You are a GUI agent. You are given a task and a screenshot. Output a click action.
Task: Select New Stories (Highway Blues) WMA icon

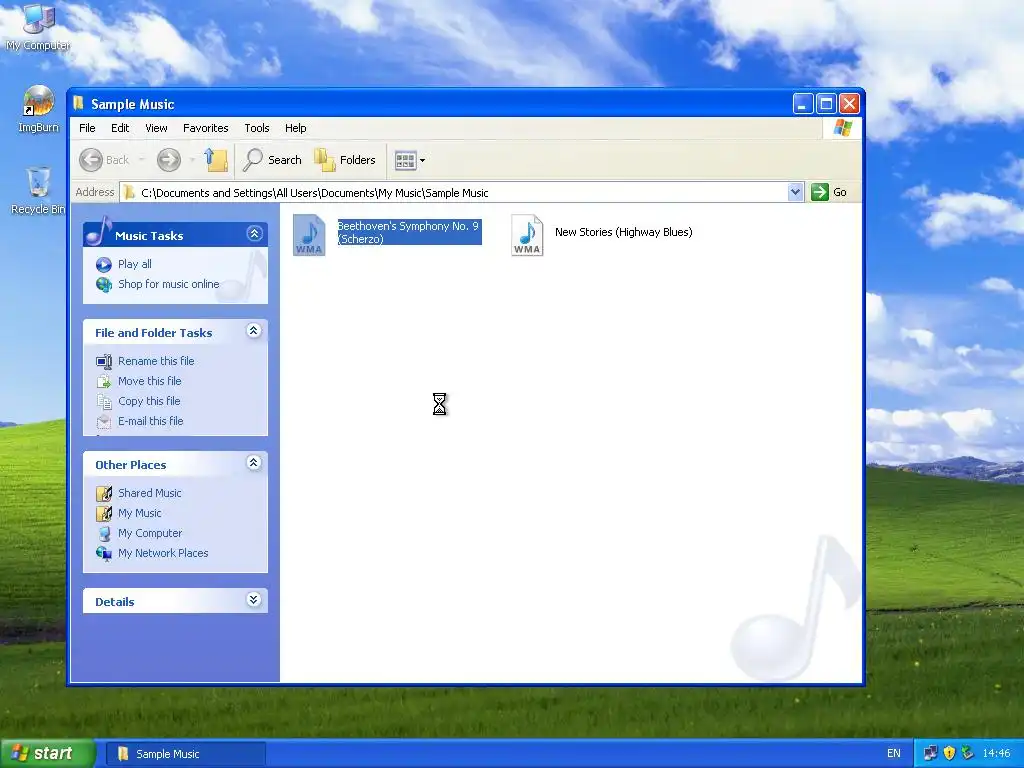click(x=527, y=234)
